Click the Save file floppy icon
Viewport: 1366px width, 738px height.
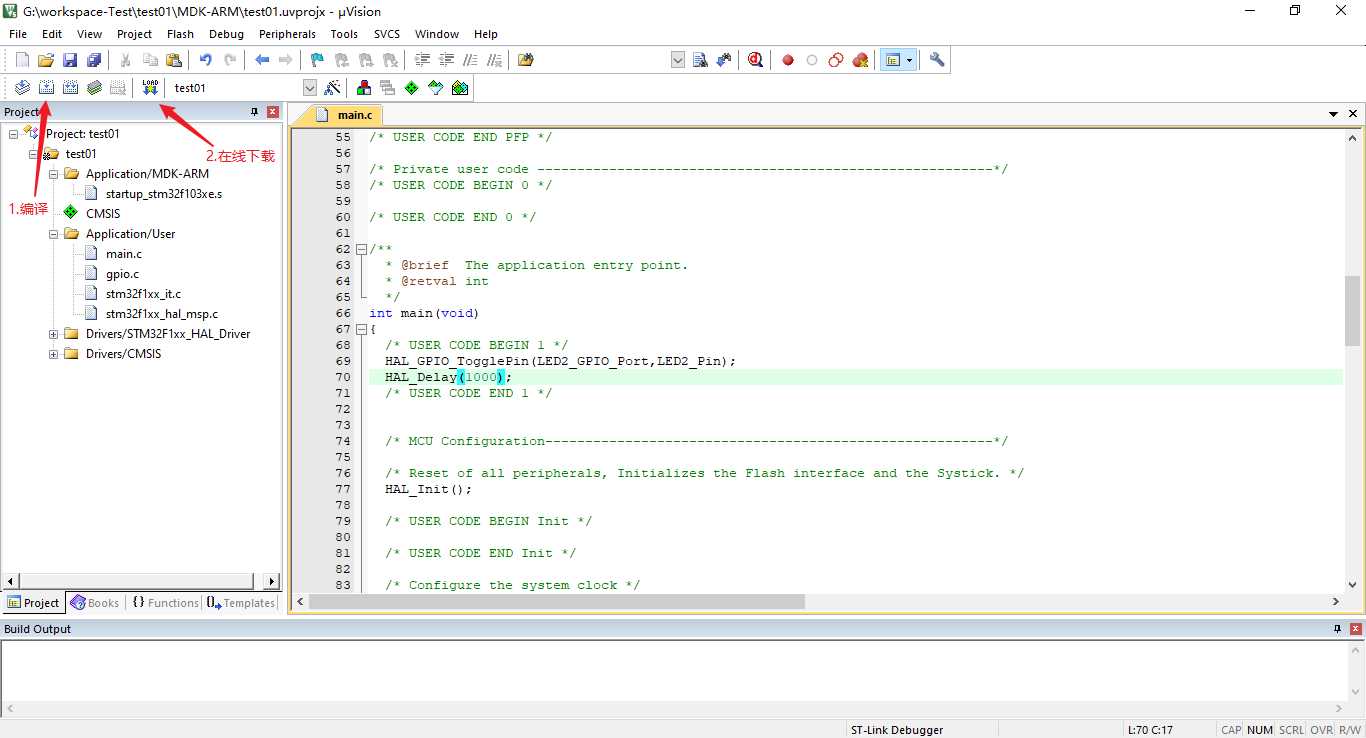(70, 60)
